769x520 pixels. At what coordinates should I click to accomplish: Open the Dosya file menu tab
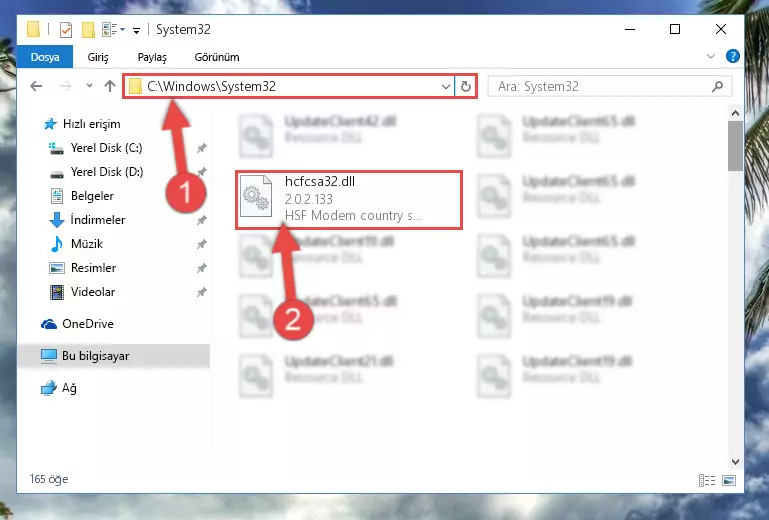(45, 57)
